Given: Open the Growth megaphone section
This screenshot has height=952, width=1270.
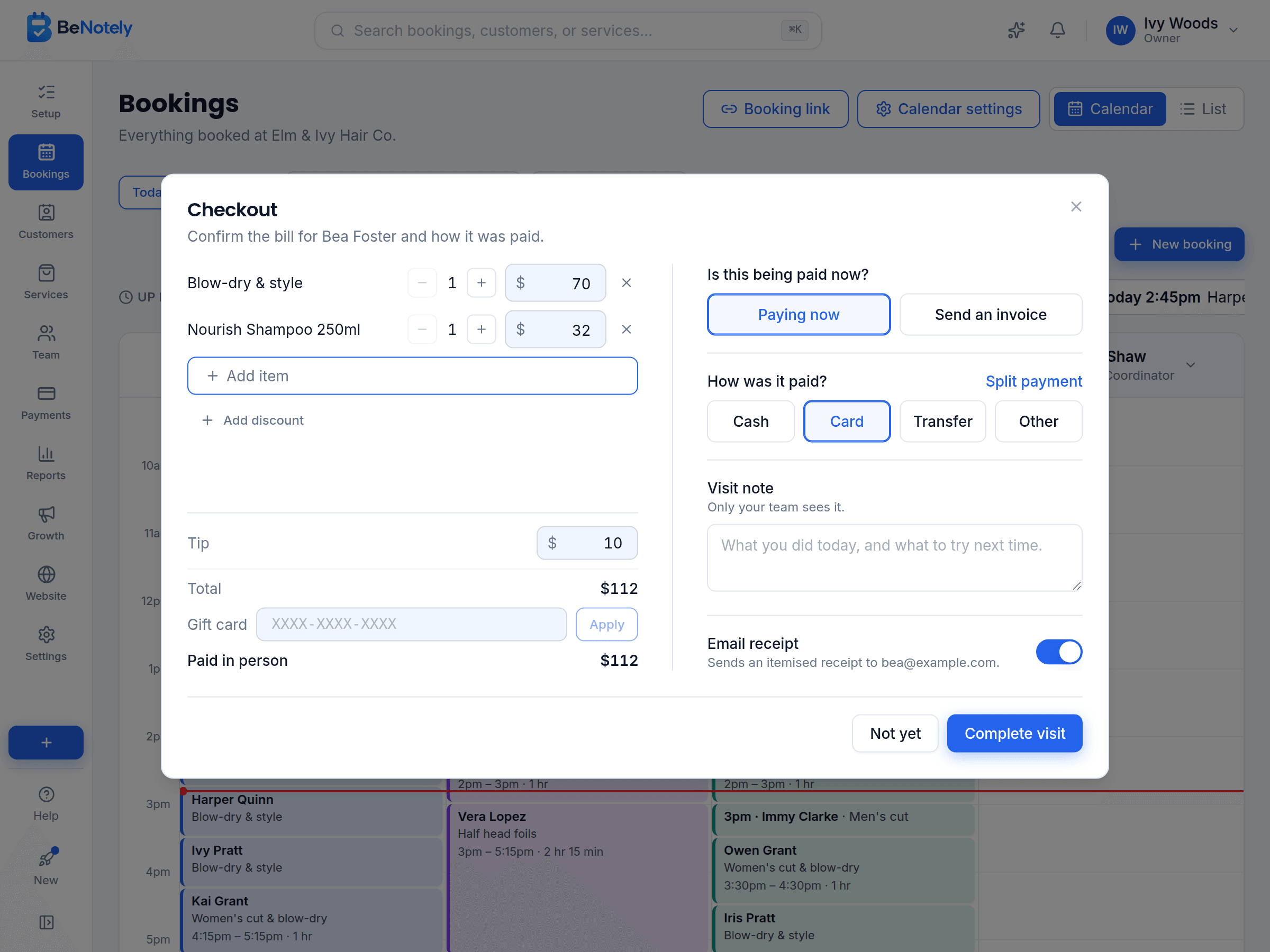Looking at the screenshot, I should point(46,524).
